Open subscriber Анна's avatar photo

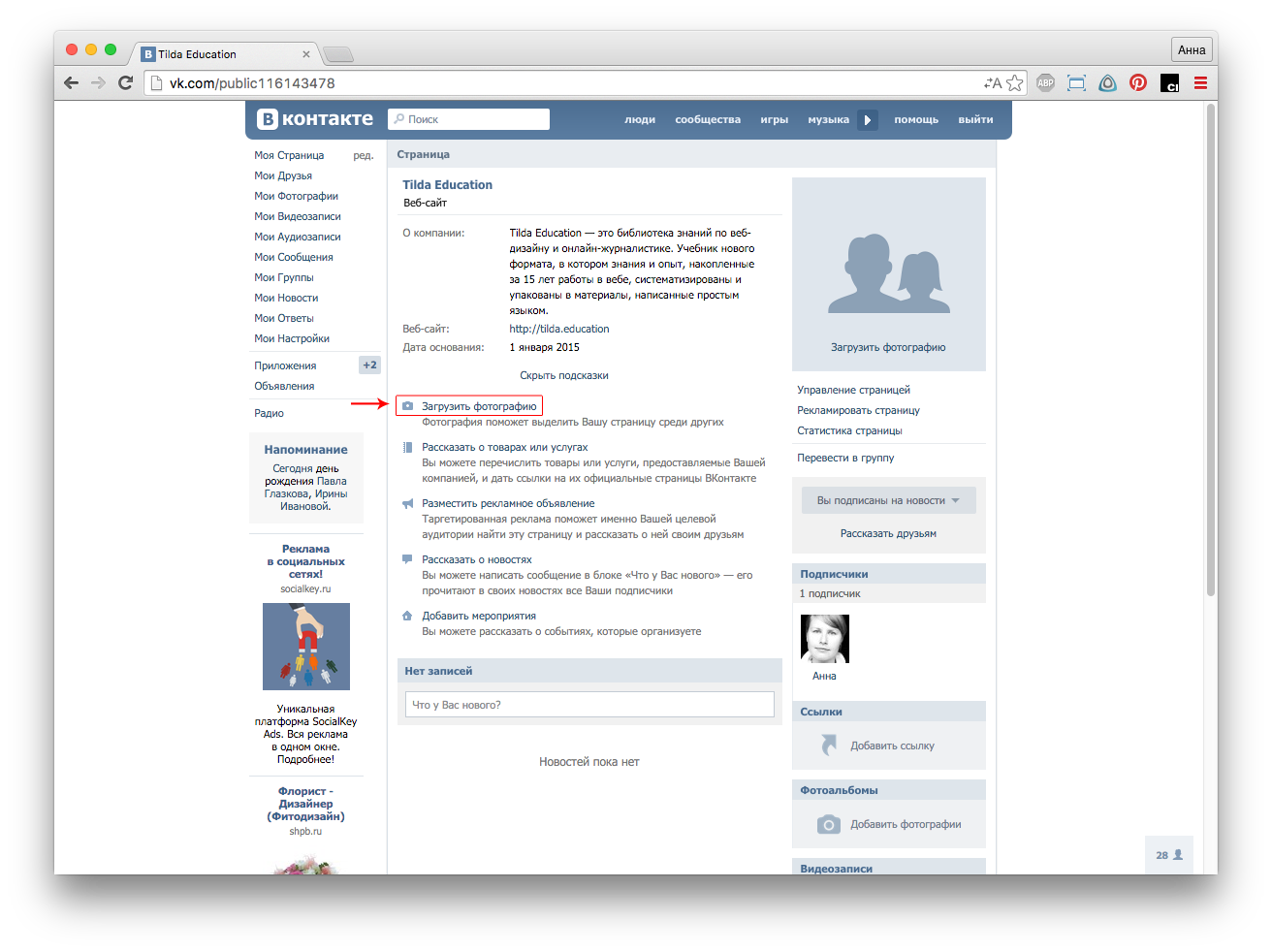(824, 639)
